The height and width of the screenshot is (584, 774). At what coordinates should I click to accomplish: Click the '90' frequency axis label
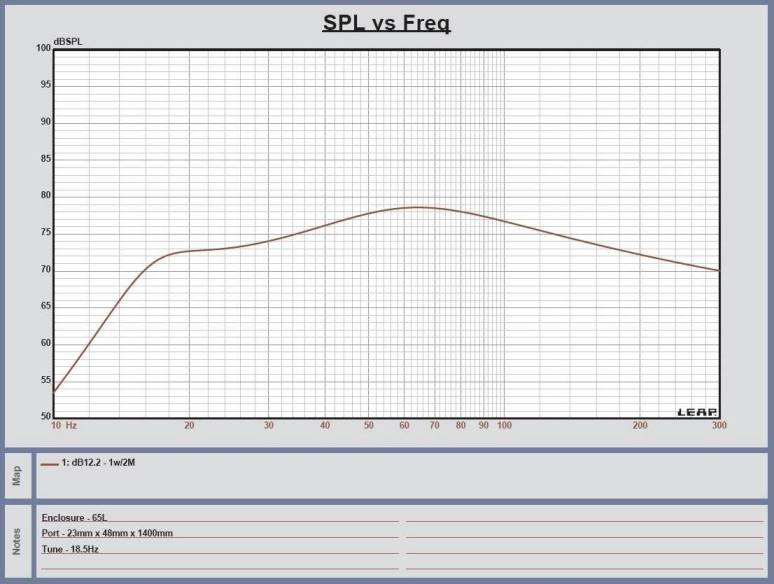[484, 425]
